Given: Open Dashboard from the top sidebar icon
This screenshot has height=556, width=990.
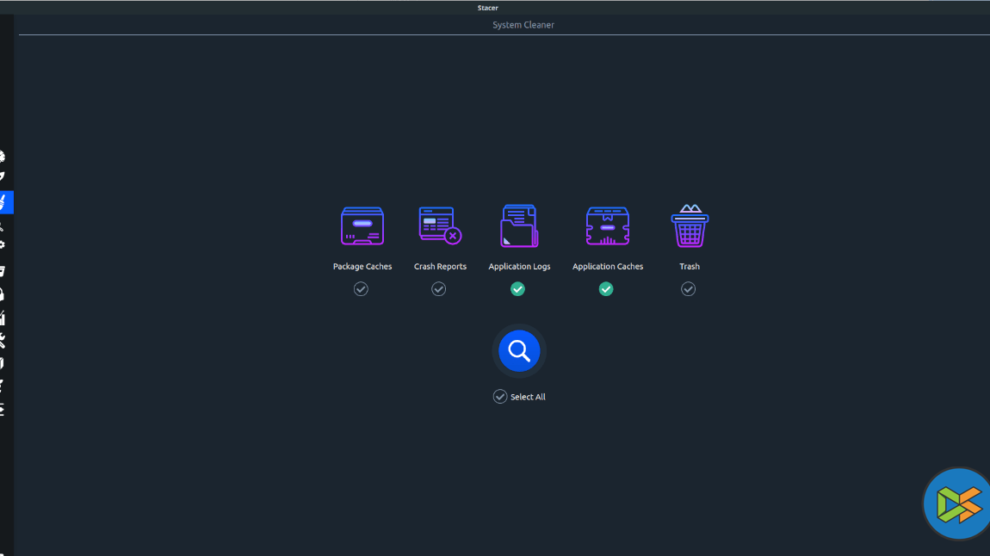Looking at the screenshot, I should click(x=3, y=156).
